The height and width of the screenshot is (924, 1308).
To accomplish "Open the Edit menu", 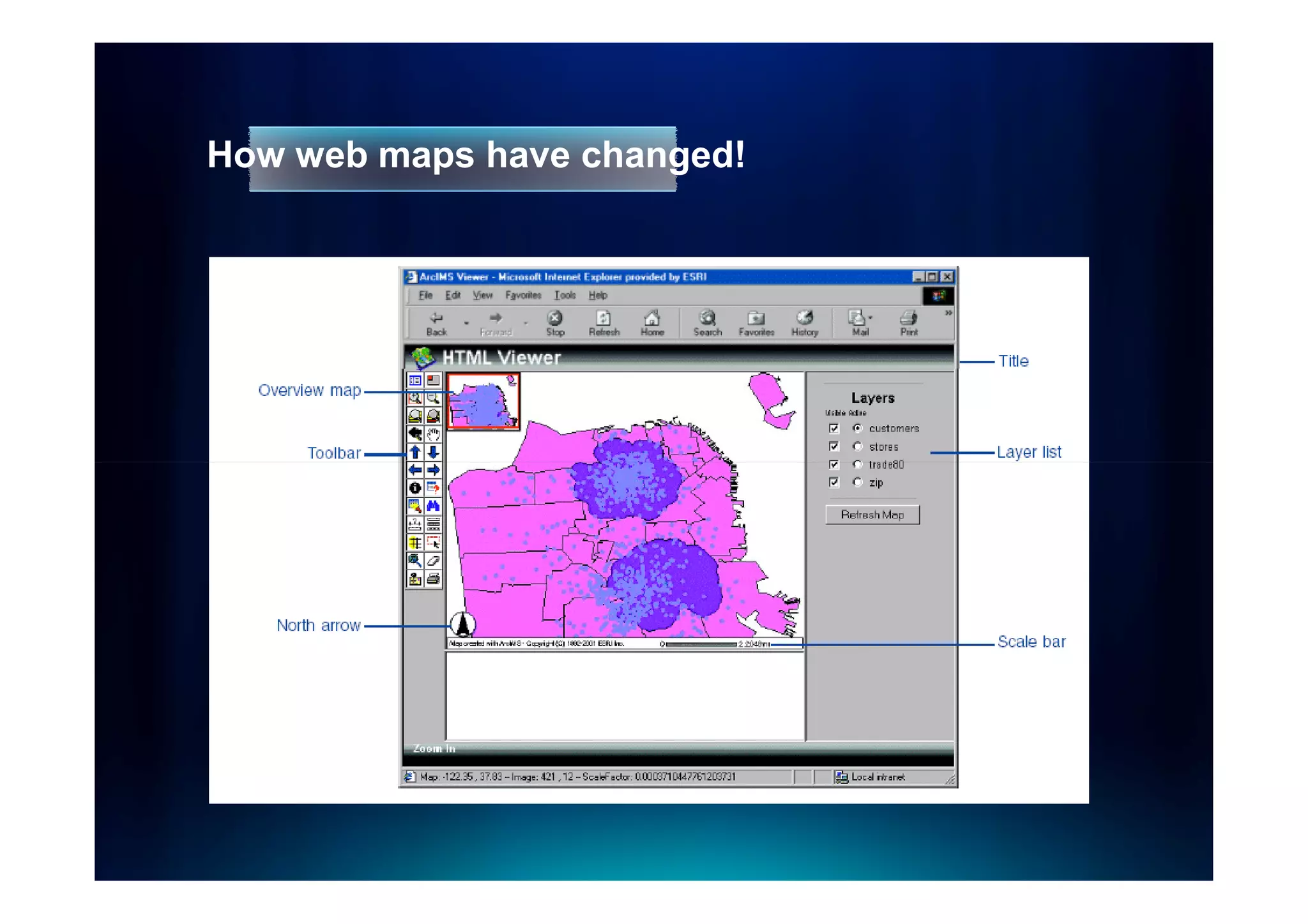I will point(453,295).
